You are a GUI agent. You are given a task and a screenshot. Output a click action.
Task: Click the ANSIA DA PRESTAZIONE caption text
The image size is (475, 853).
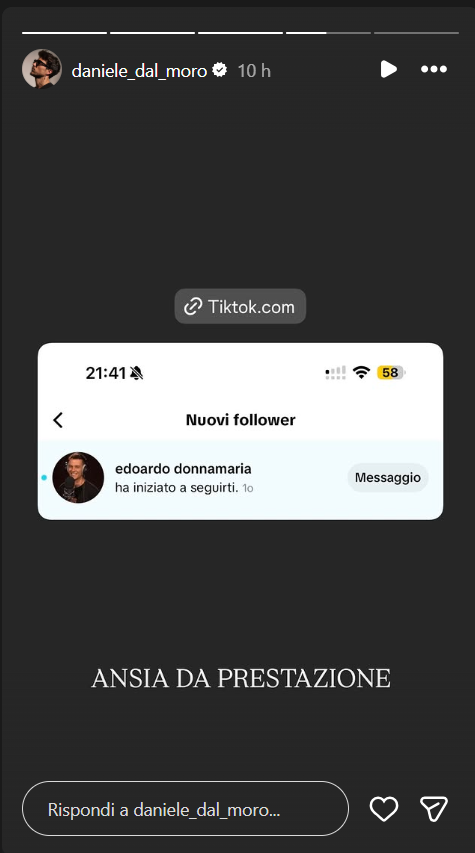point(241,678)
